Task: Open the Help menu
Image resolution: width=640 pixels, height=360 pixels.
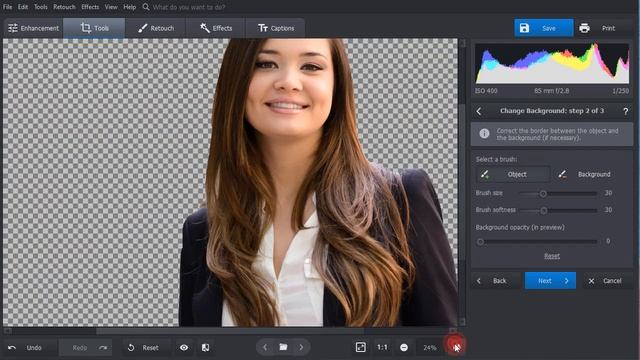Action: click(x=129, y=7)
